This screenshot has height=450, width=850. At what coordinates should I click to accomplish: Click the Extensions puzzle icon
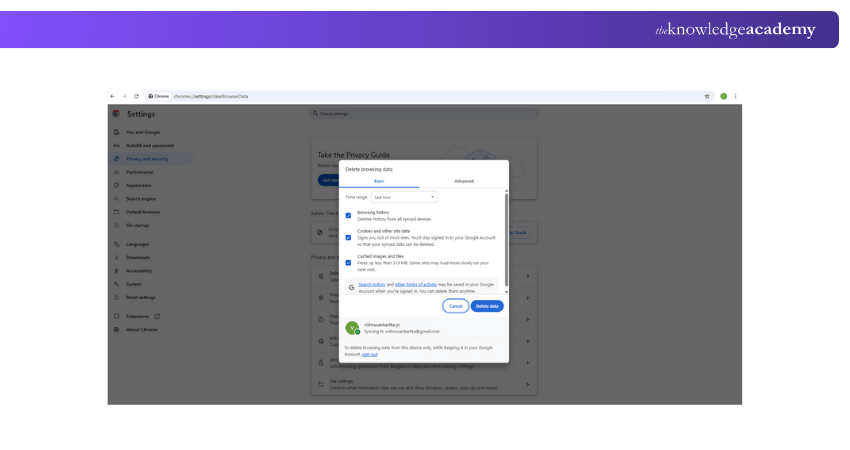(116, 317)
